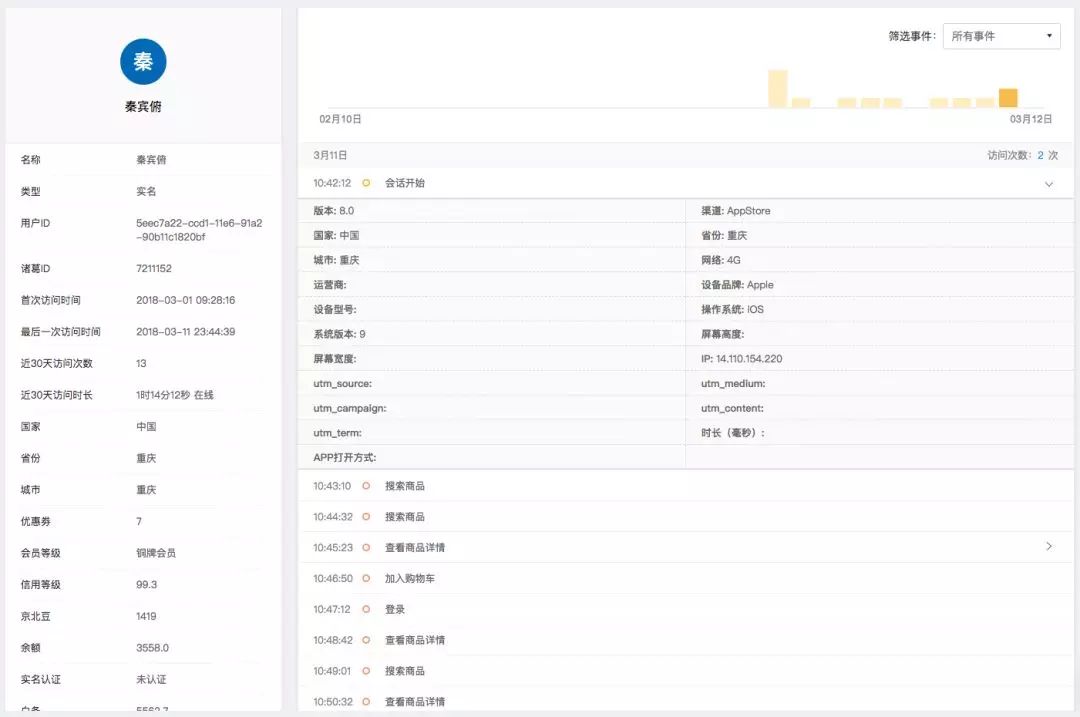
Task: Click the utm_campaign session field
Action: point(492,408)
